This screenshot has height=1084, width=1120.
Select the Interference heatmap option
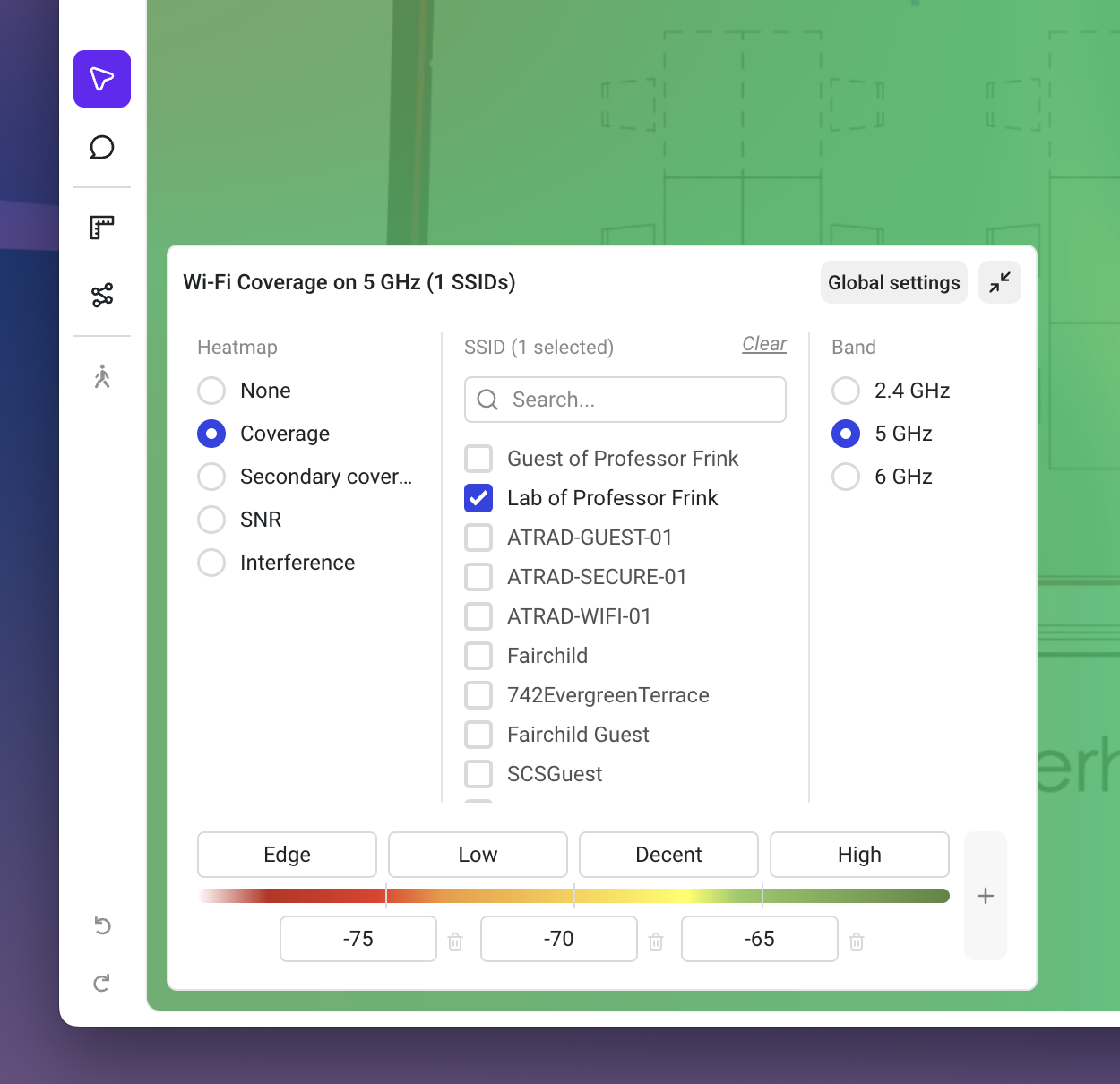click(x=211, y=563)
